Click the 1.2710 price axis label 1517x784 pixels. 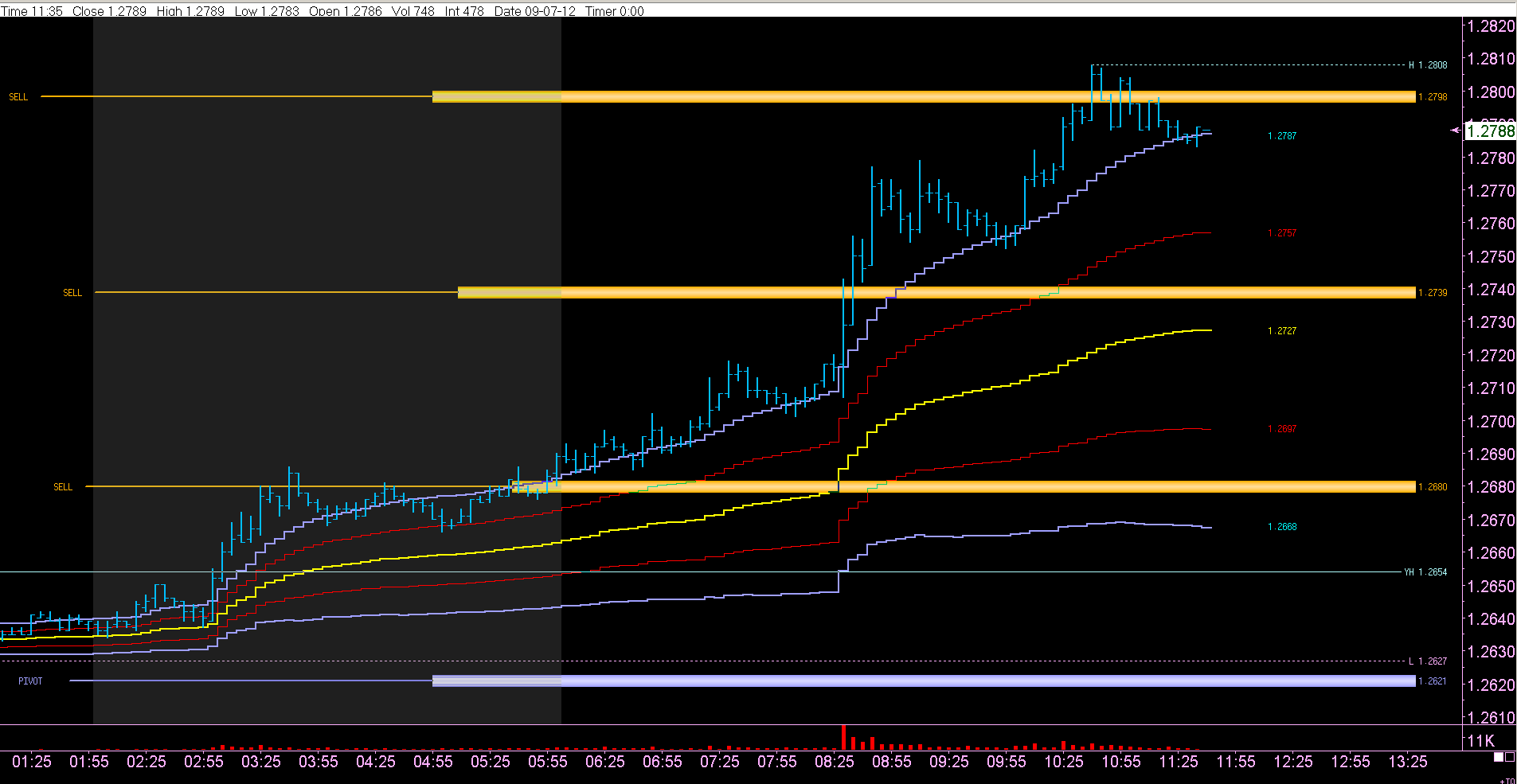tap(1491, 388)
